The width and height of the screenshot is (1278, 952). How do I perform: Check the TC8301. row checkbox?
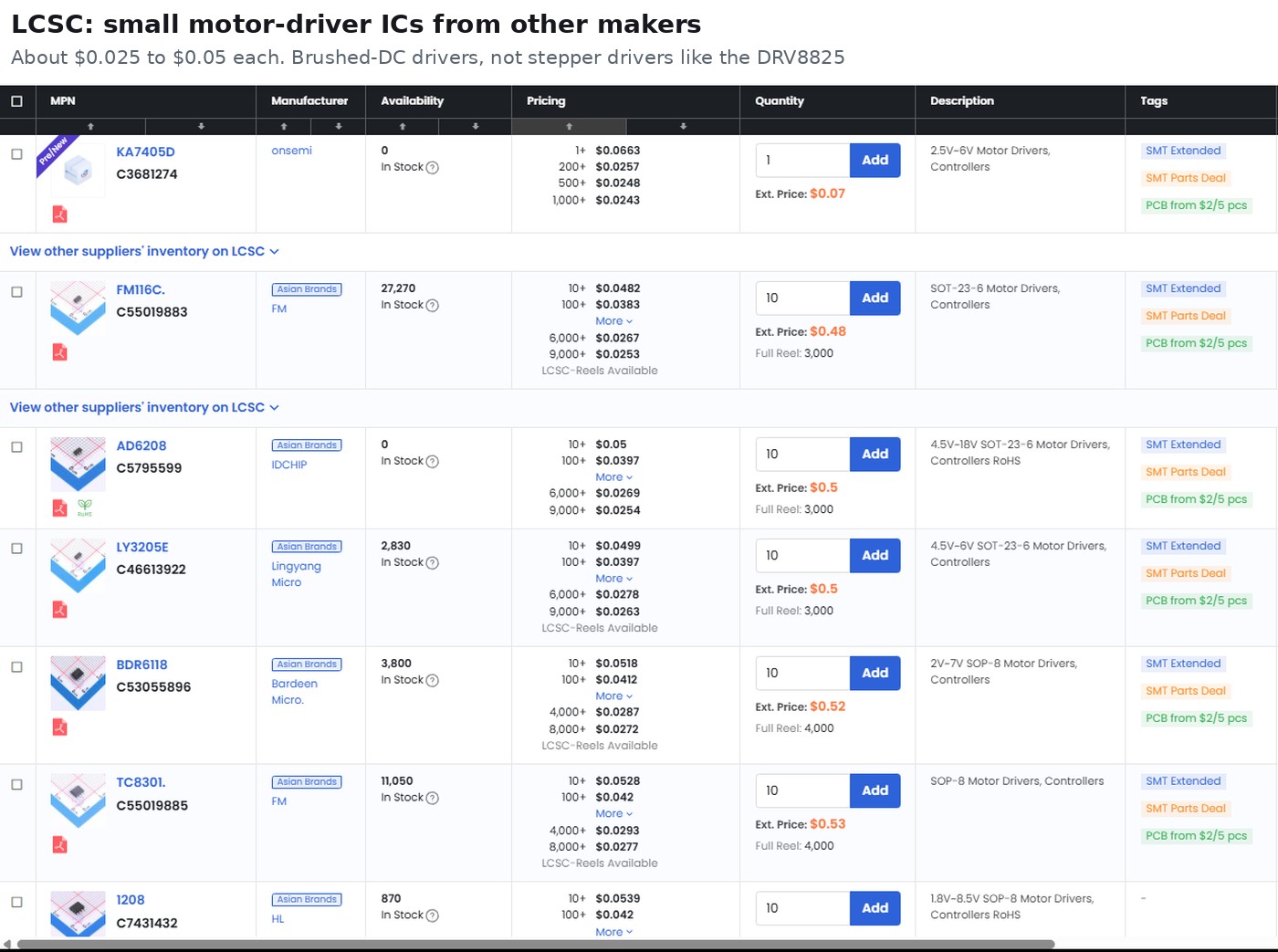pos(16,785)
